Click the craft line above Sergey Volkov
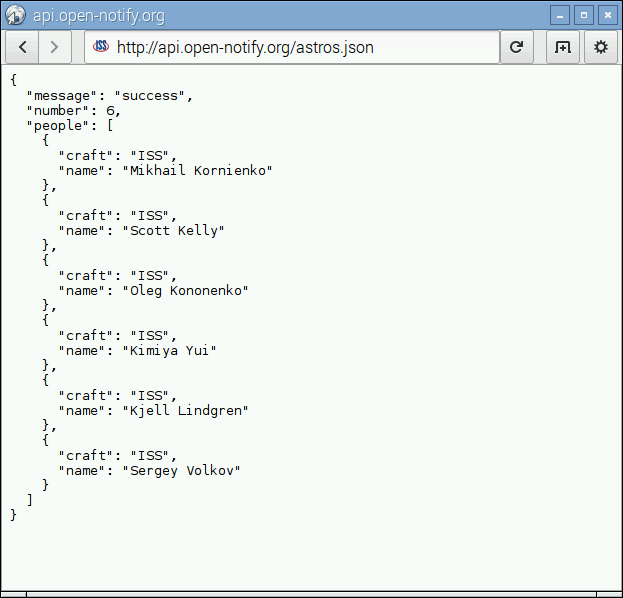Screen dimensions: 623x598 [x=117, y=456]
